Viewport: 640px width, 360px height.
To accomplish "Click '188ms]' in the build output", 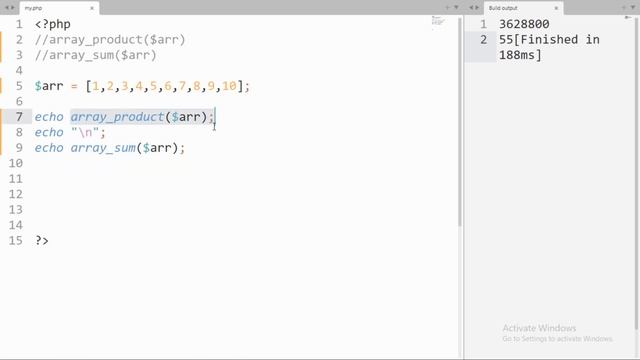I will coord(520,55).
